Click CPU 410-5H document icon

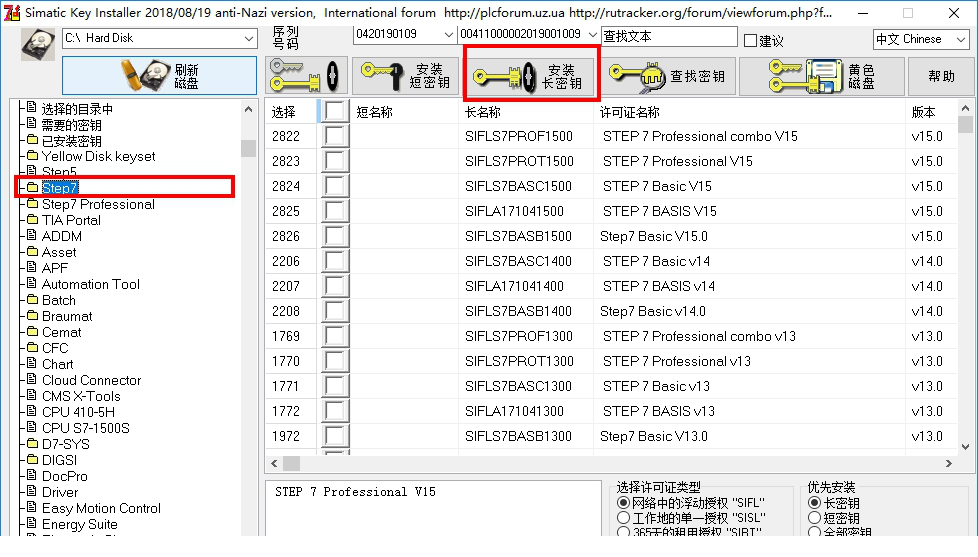click(x=32, y=411)
